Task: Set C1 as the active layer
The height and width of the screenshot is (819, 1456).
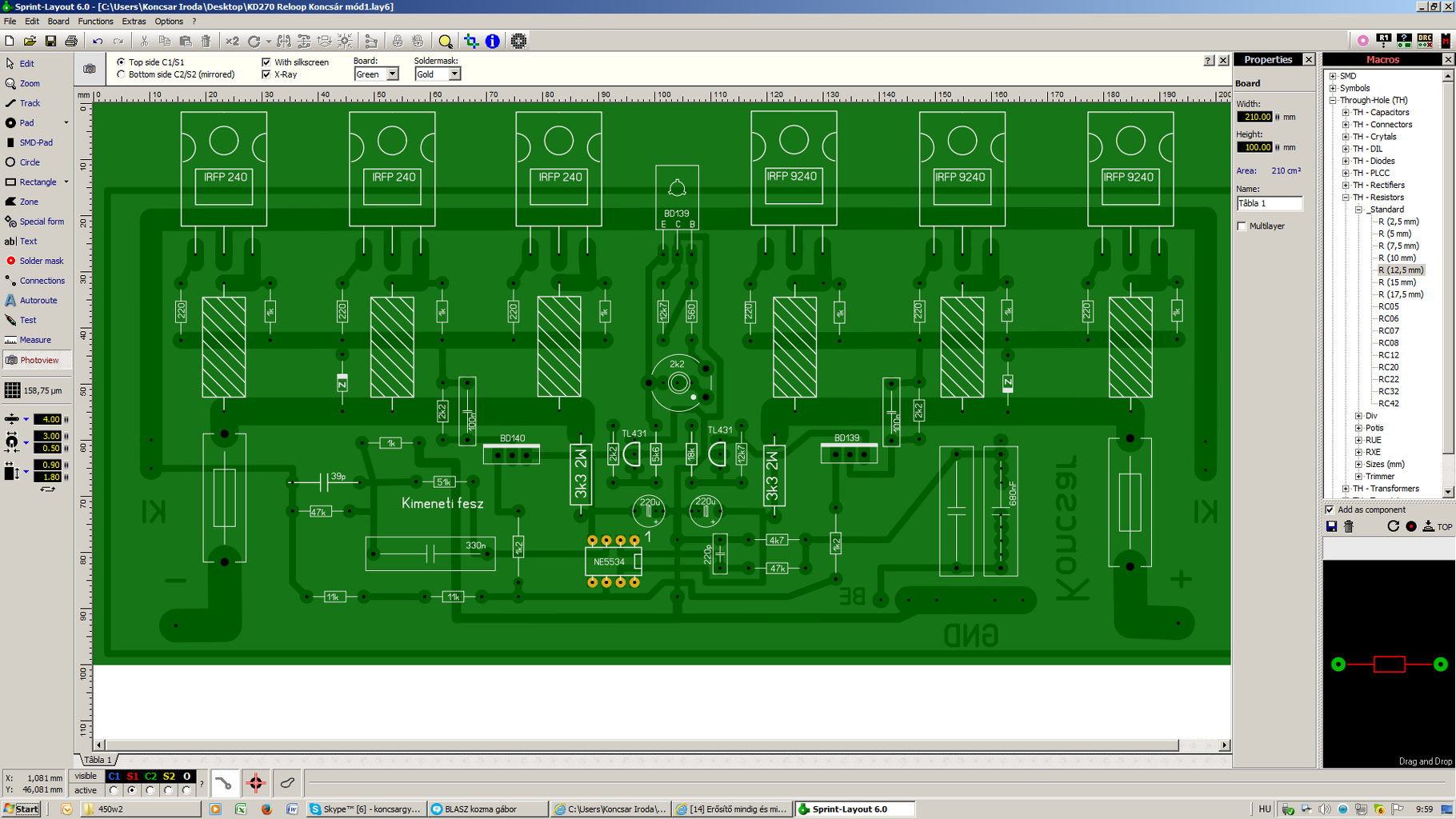Action: [114, 790]
